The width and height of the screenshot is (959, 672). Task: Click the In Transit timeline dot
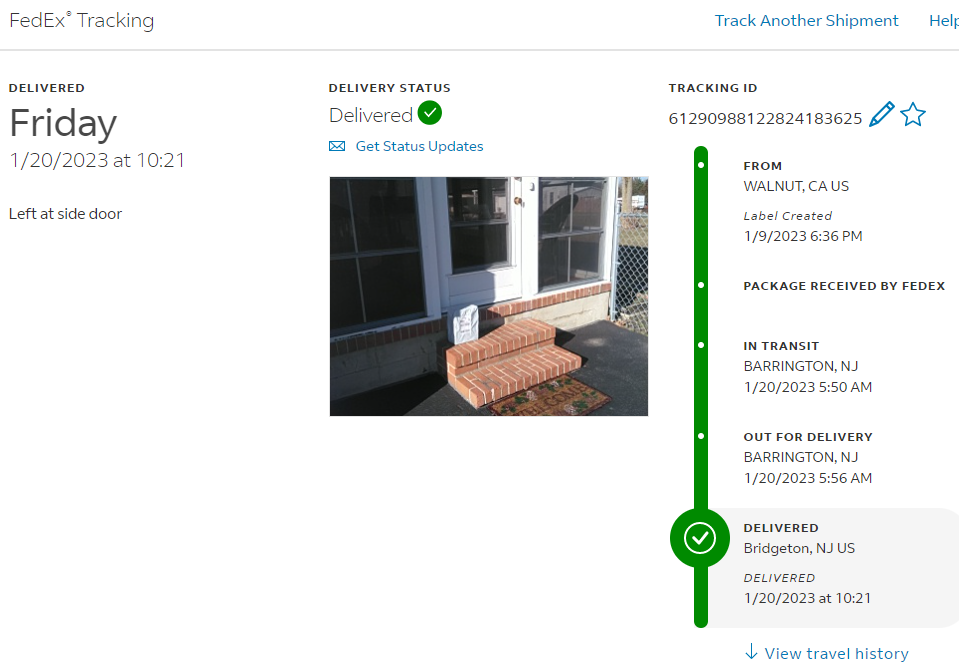coord(701,345)
